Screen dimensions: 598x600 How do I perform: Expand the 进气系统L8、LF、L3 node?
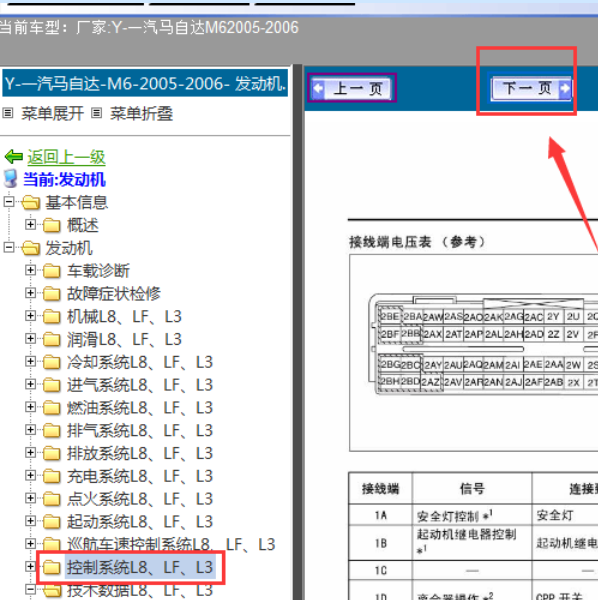click(x=30, y=384)
